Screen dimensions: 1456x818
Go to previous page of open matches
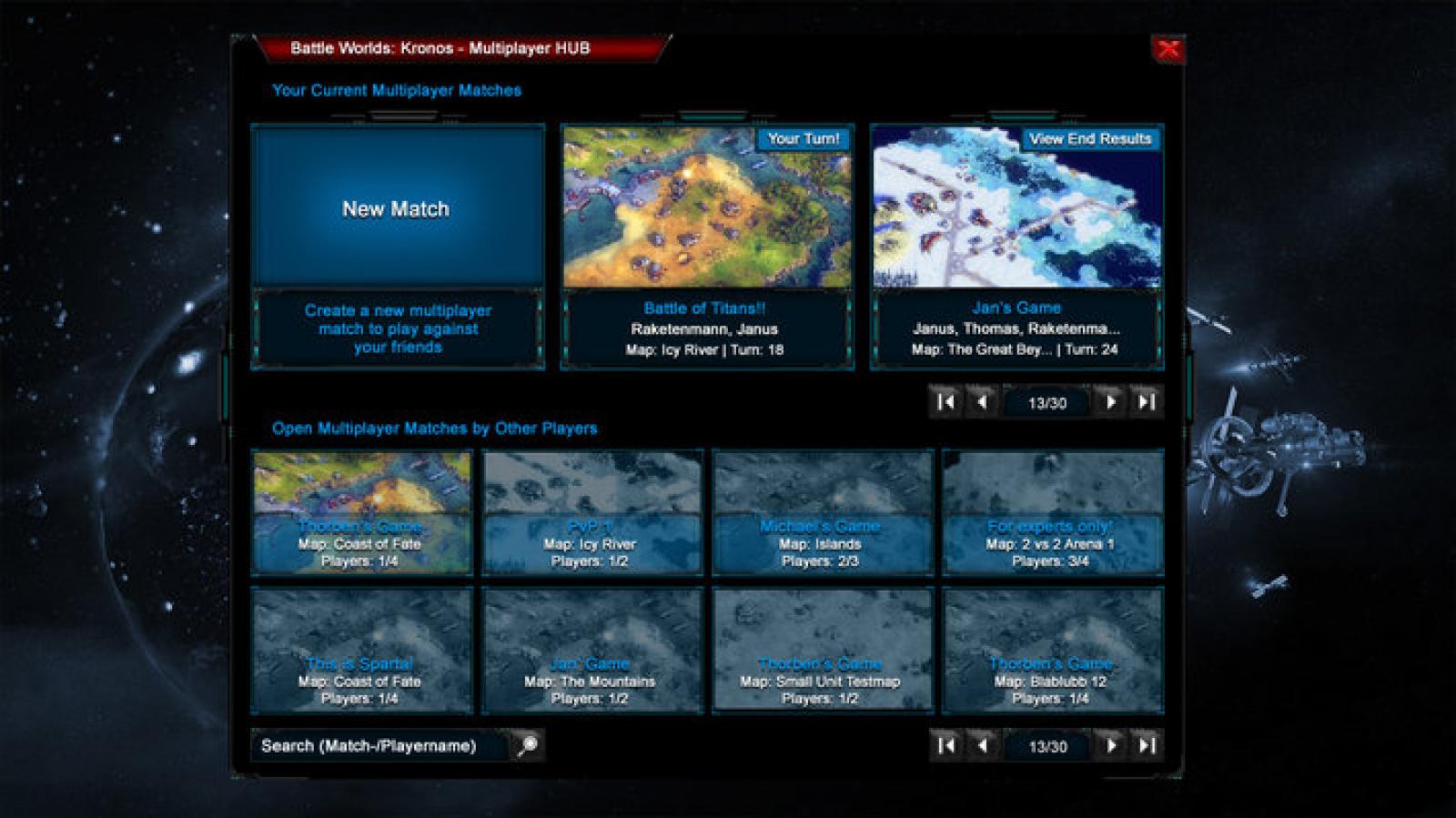tap(982, 745)
